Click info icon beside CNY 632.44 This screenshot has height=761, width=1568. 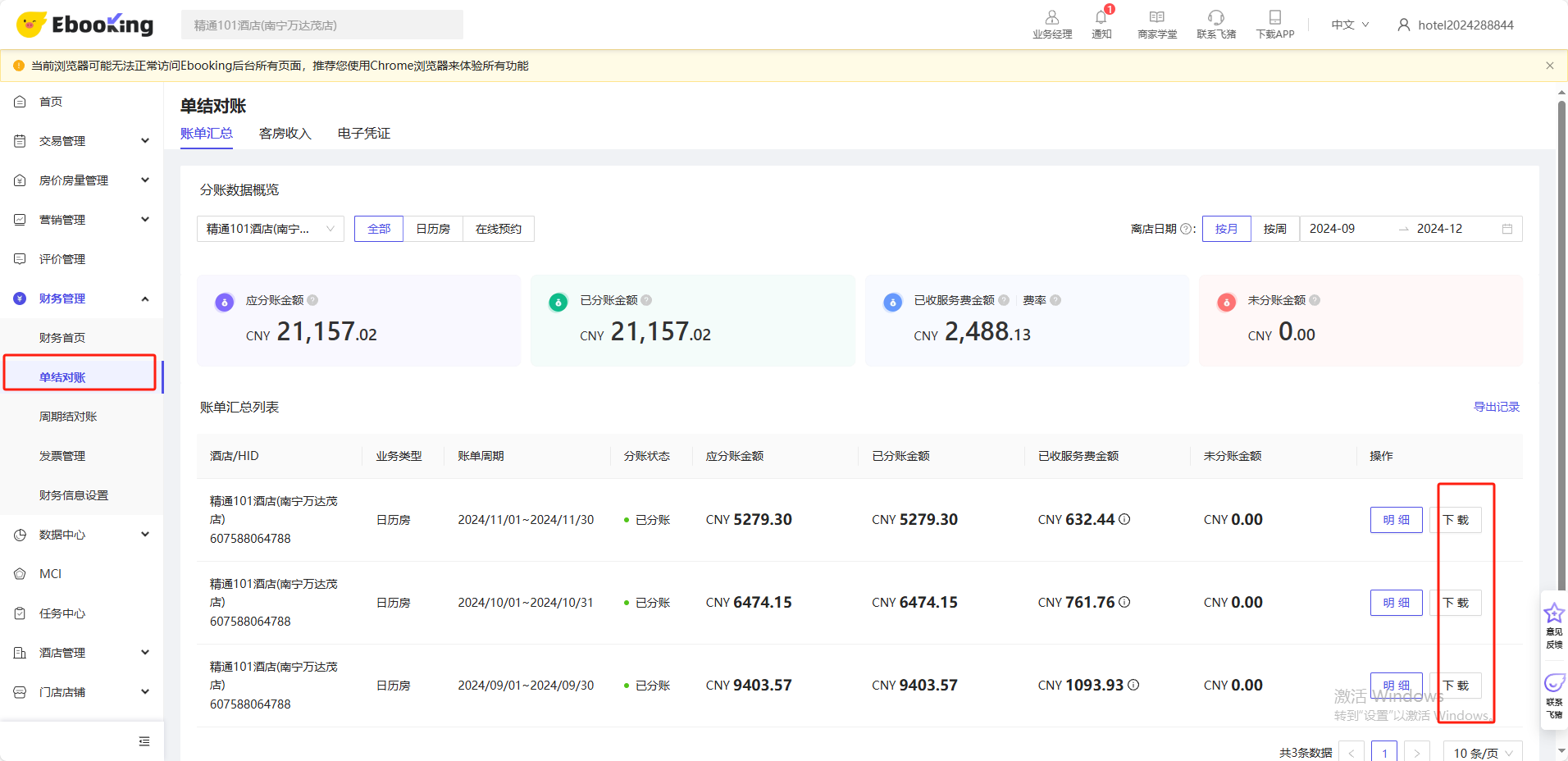pyautogui.click(x=1124, y=519)
